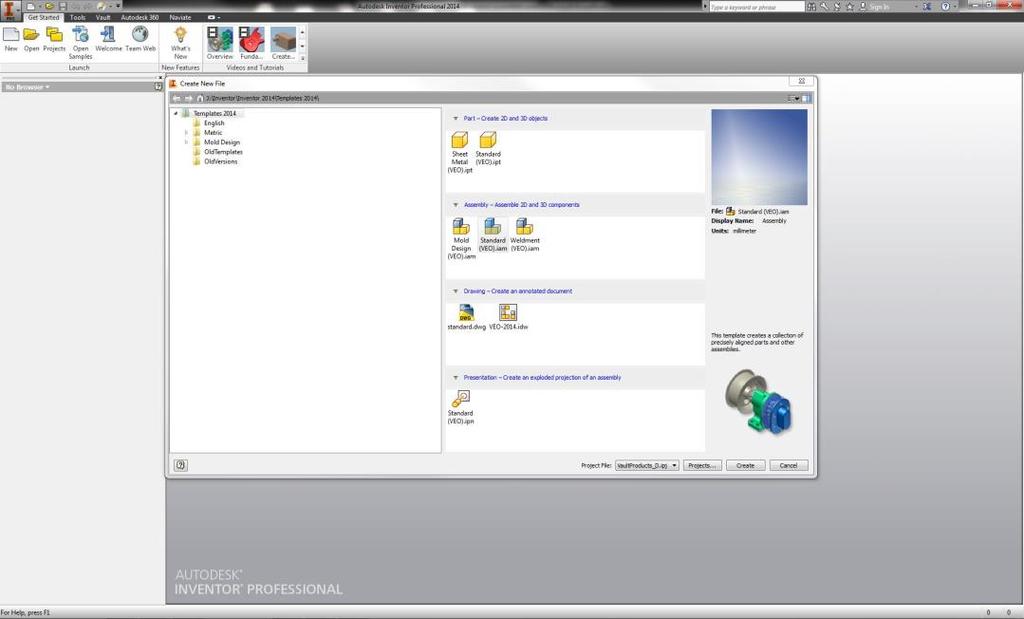Click the Open button in Launch panel
Viewport: 1024px width, 619px height.
pyautogui.click(x=31, y=39)
